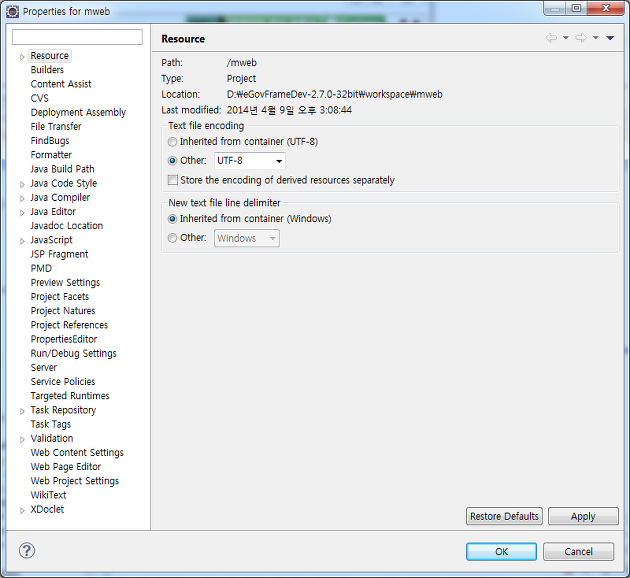
Task: Click the Cancel button
Action: click(x=579, y=551)
